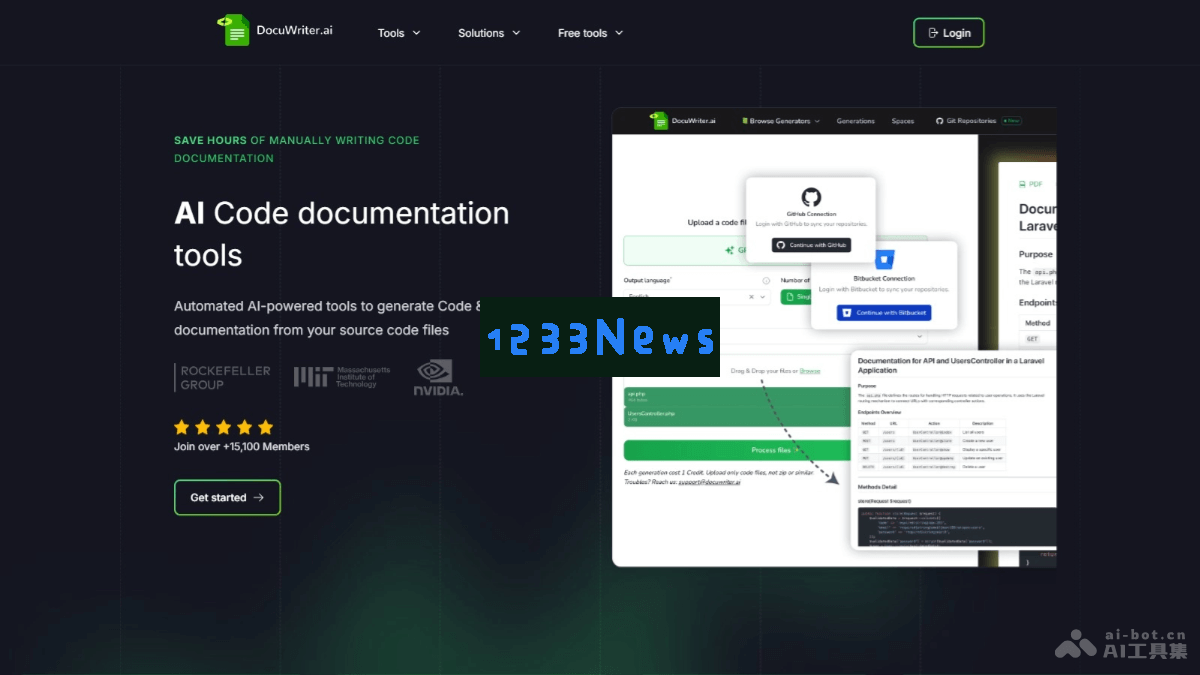The height and width of the screenshot is (675, 1200).
Task: Expand the Output language dropdown chevron
Action: pyautogui.click(x=763, y=297)
